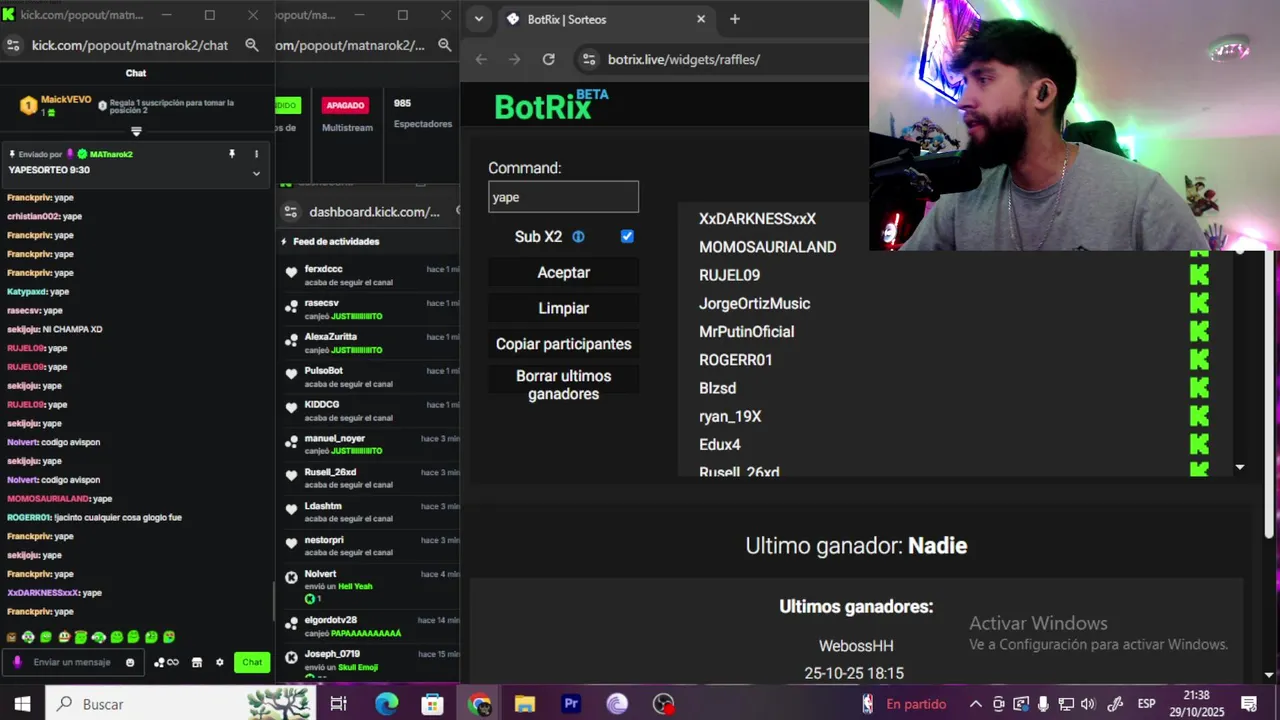This screenshot has width=1280, height=720.
Task: Open File Explorer from taskbar
Action: [x=525, y=704]
